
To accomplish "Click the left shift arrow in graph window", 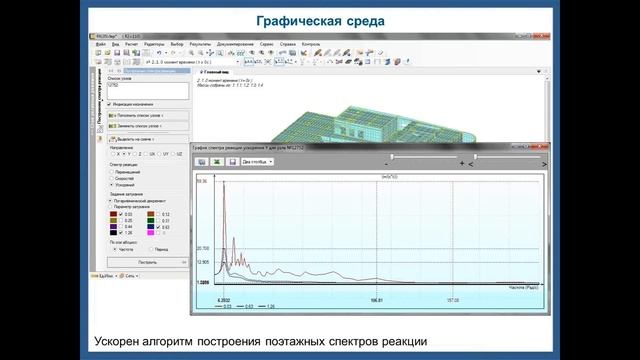I will coord(471,164).
